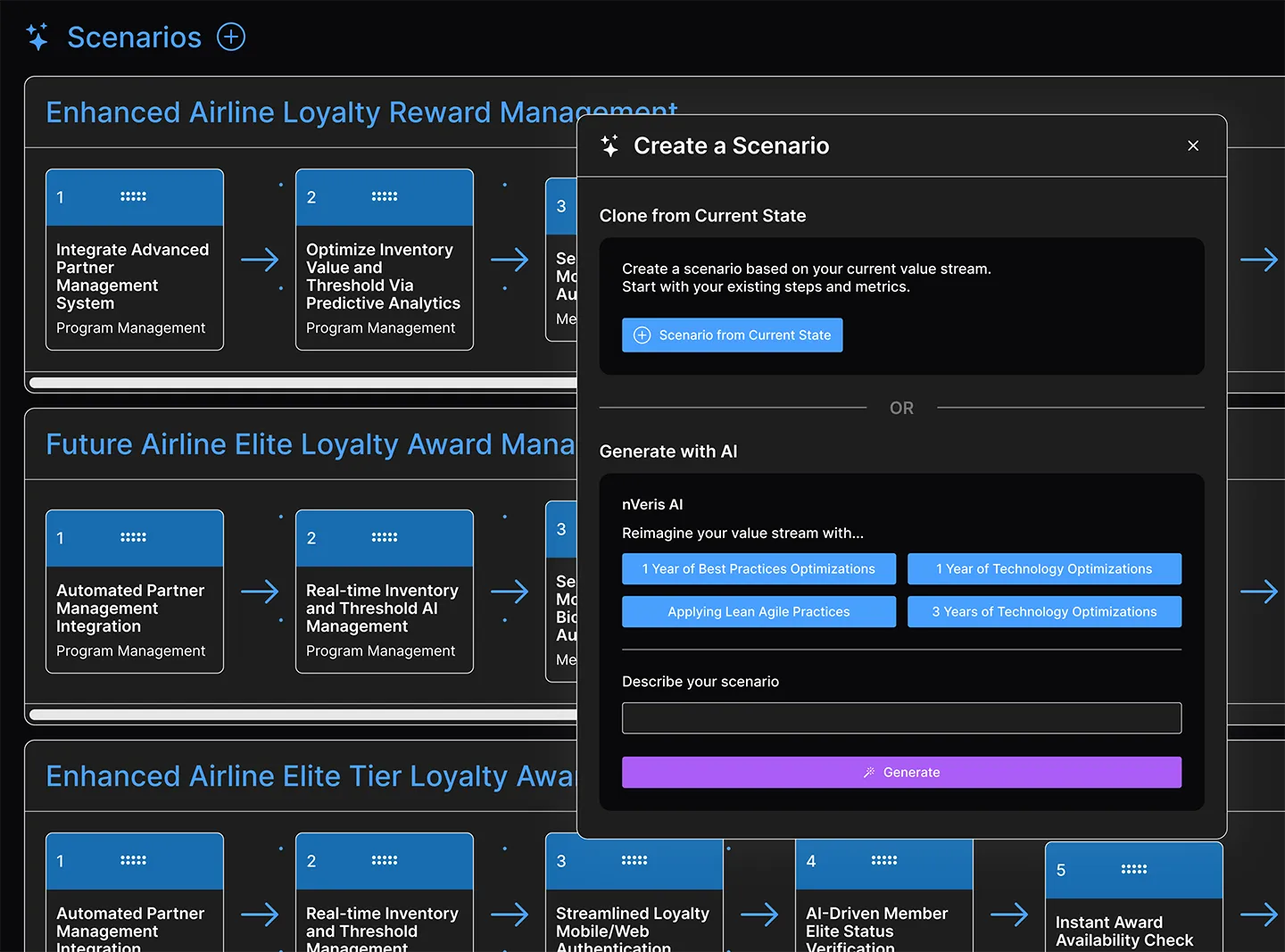Click the Describe your scenario input field
Image resolution: width=1285 pixels, height=952 pixels.
(x=901, y=717)
